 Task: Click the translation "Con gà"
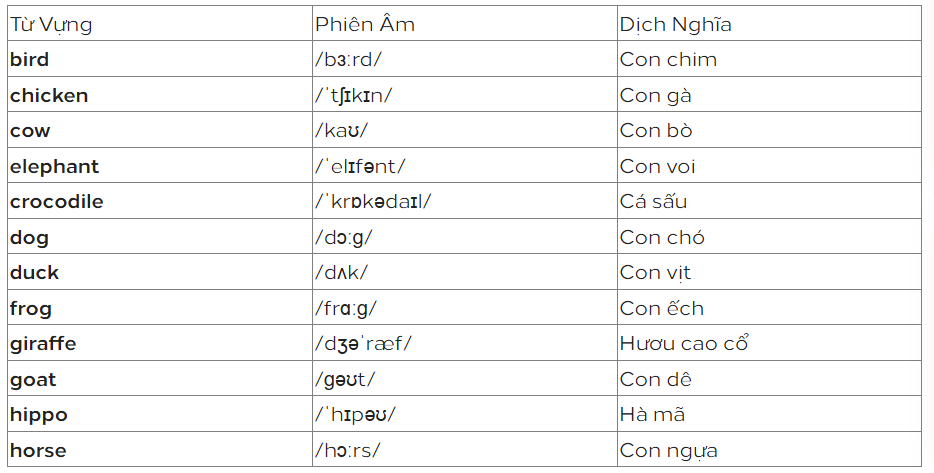click(x=655, y=95)
